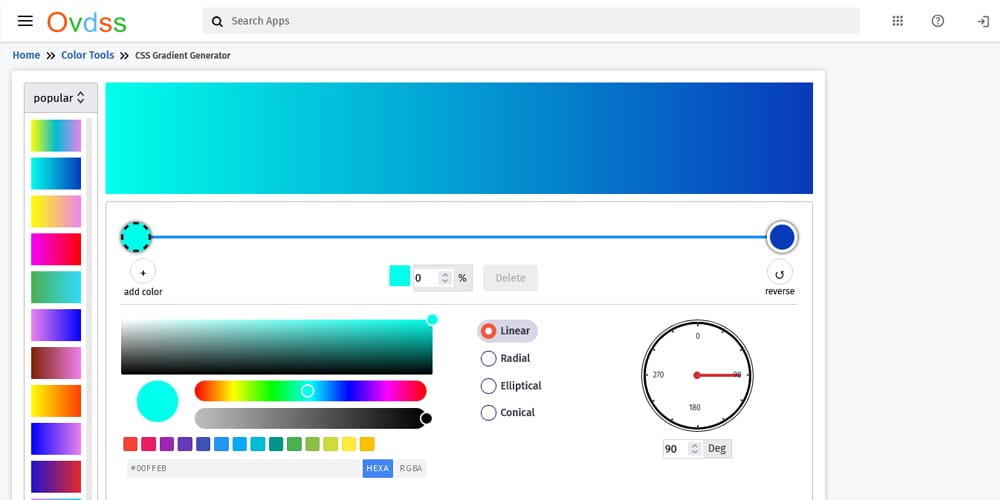
Task: Choose the yellow-to-orange preset gradient
Action: (56, 401)
